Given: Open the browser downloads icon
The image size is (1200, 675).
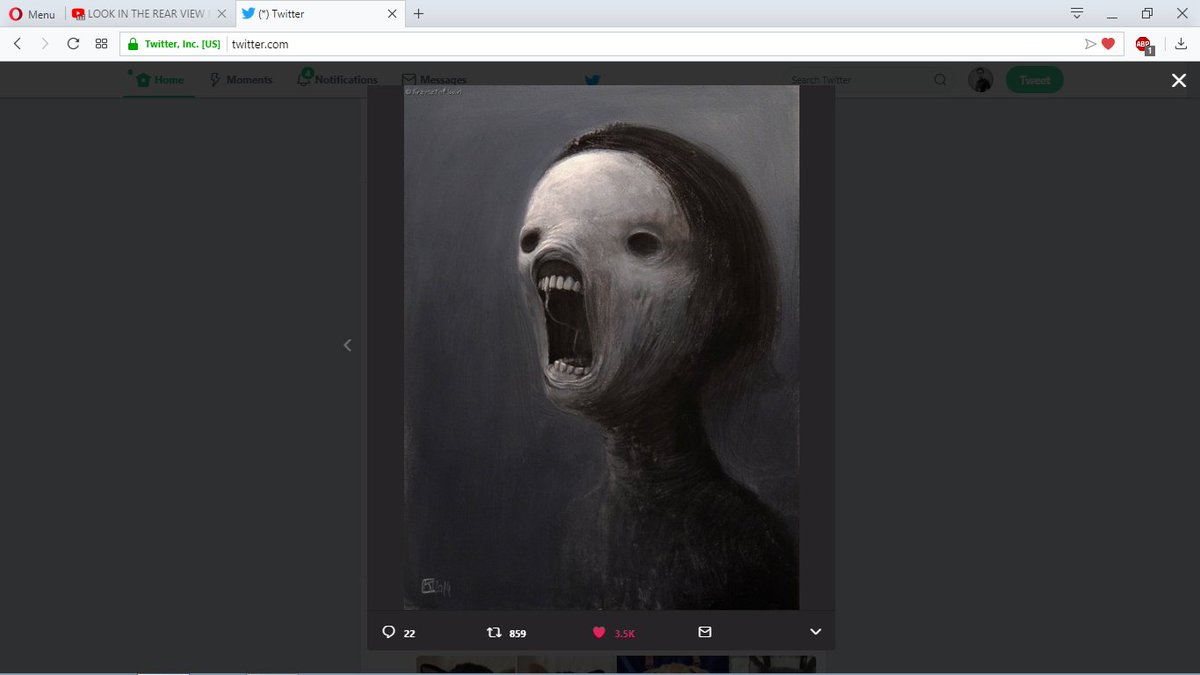Looking at the screenshot, I should [x=1181, y=44].
